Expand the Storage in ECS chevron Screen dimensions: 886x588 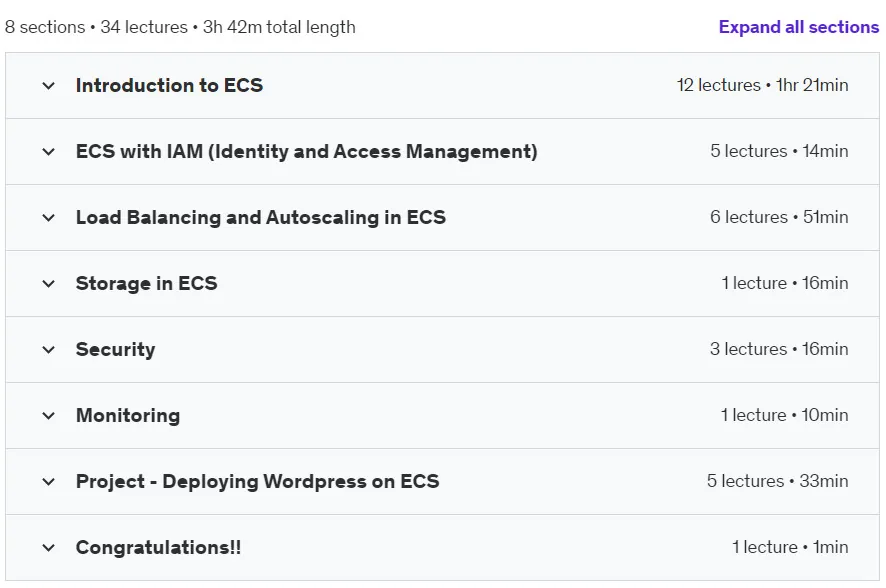pos(49,284)
